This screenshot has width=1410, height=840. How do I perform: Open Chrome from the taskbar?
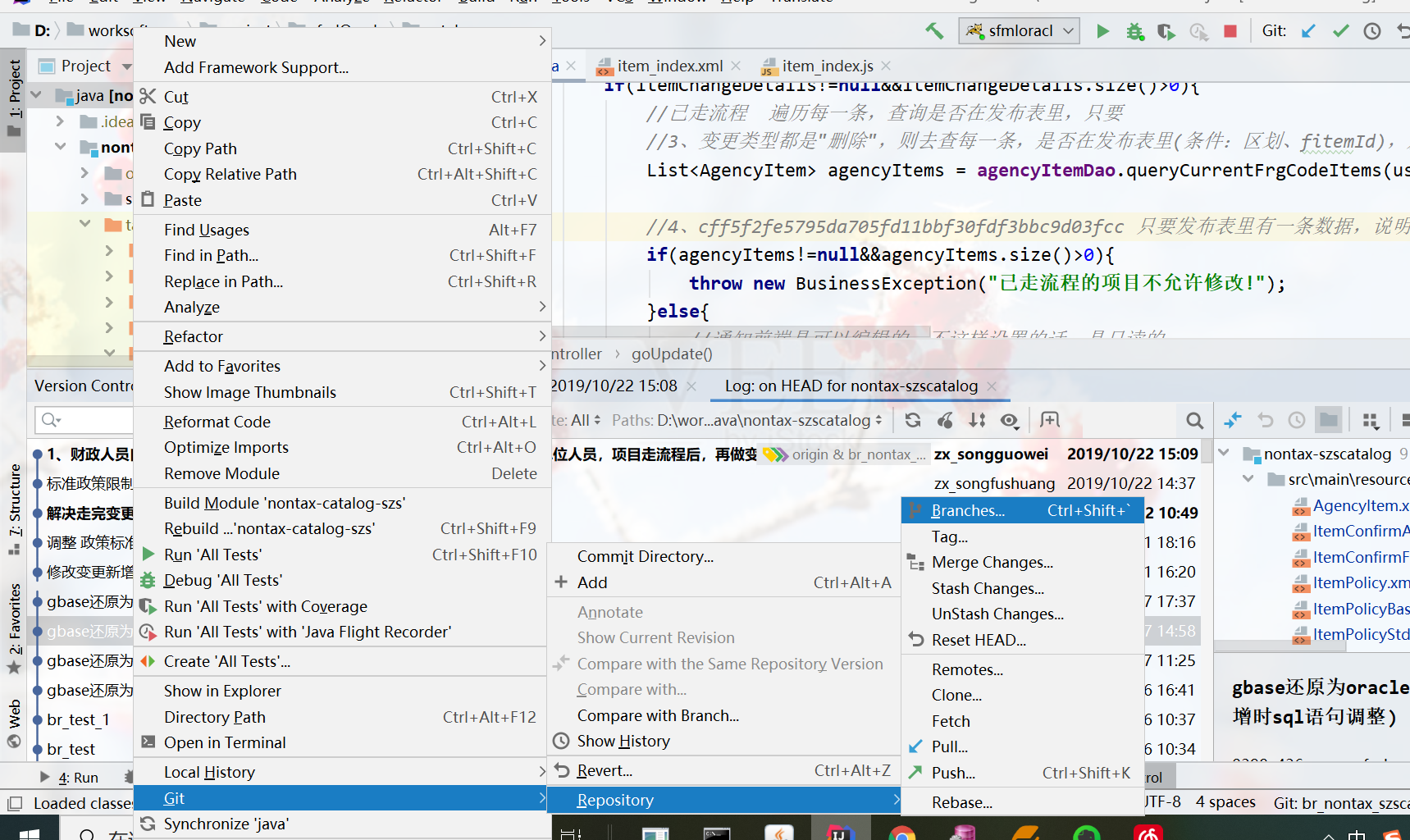(x=902, y=832)
